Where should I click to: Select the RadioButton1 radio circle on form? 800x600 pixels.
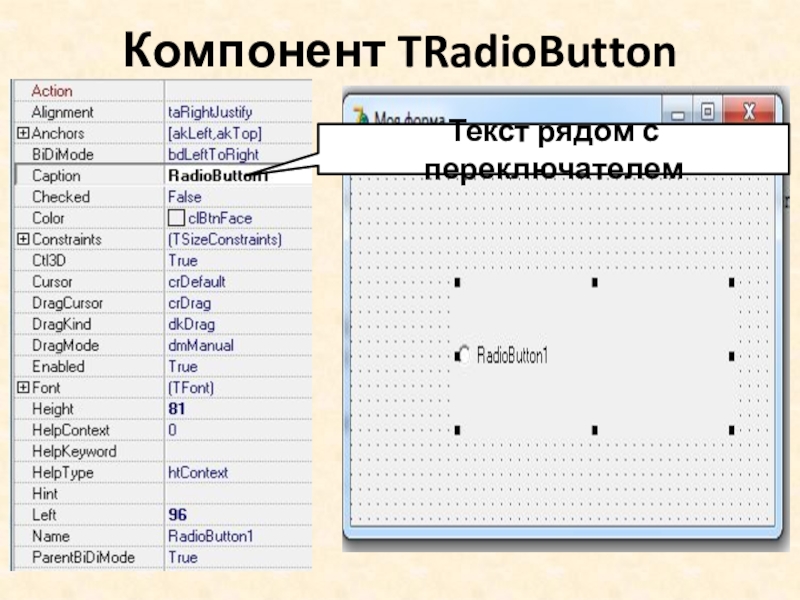pos(463,355)
